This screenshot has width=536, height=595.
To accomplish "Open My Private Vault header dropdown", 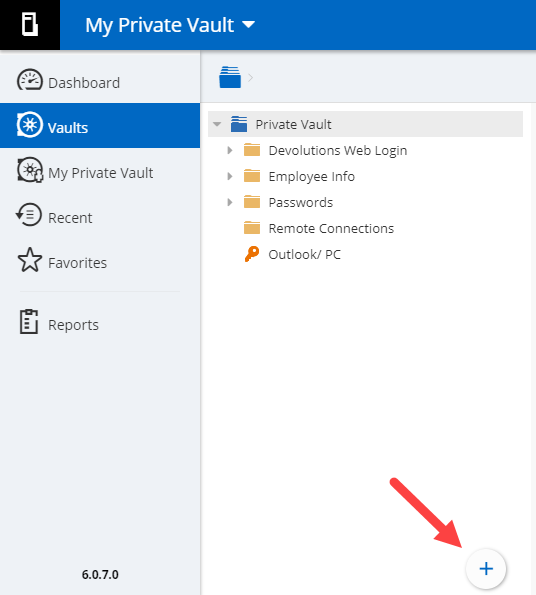I will 170,25.
